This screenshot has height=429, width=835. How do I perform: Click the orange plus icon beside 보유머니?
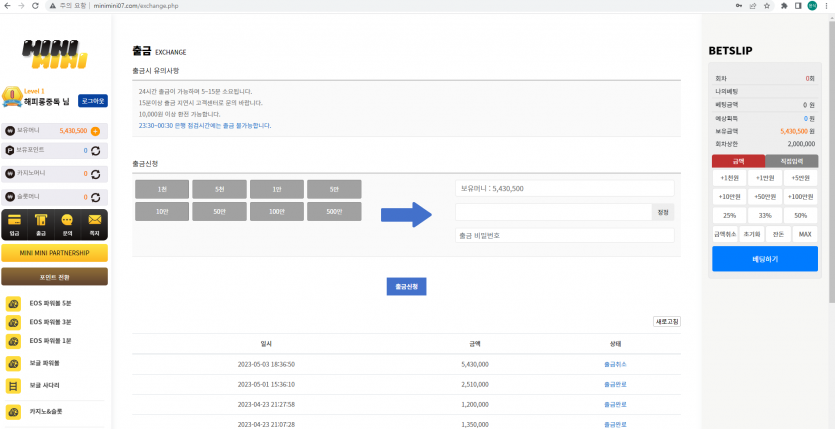point(95,131)
